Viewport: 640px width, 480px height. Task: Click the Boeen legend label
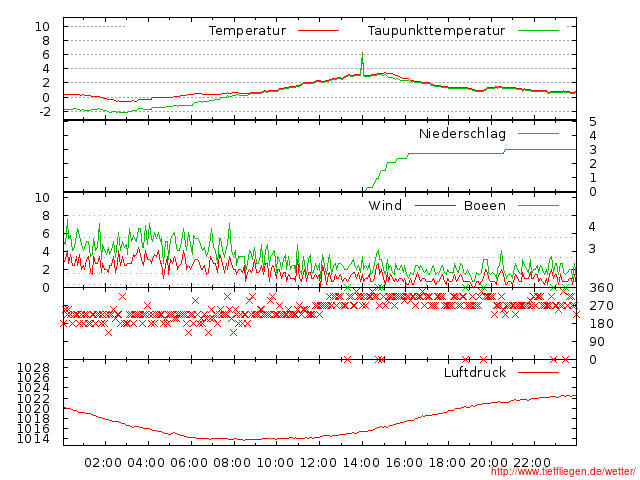(484, 205)
